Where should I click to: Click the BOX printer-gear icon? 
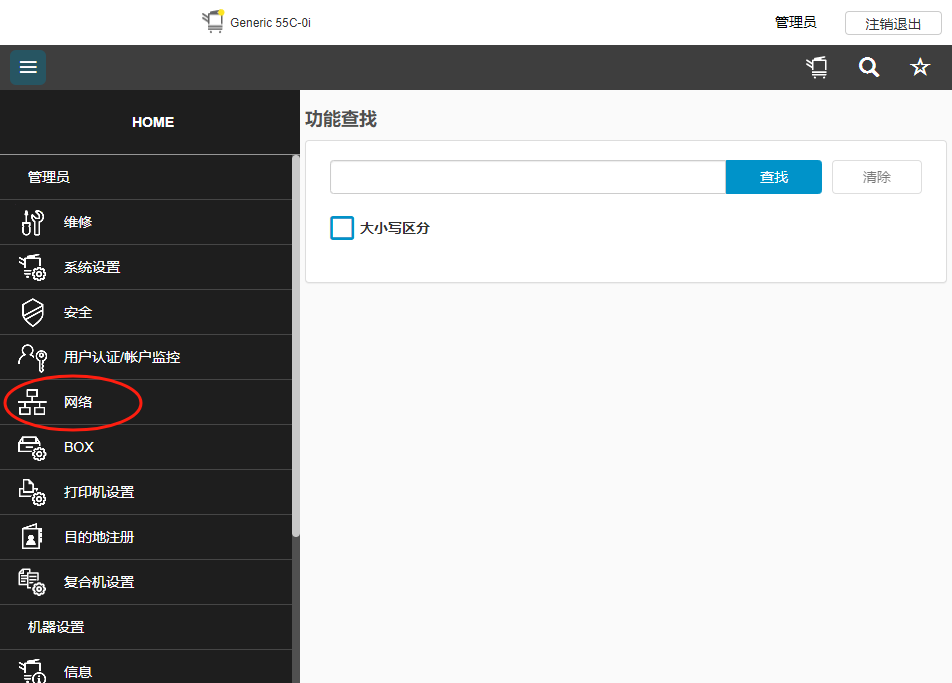(x=33, y=447)
